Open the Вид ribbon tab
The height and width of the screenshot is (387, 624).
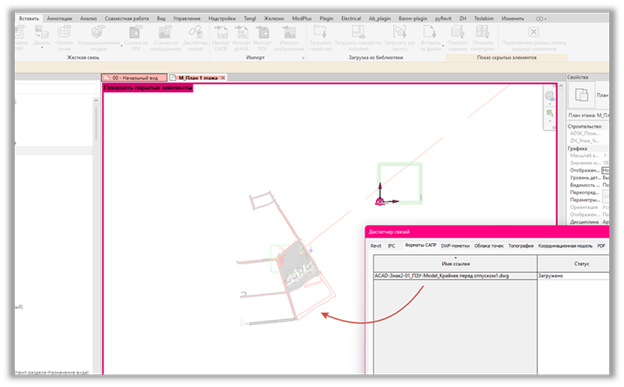pos(161,18)
